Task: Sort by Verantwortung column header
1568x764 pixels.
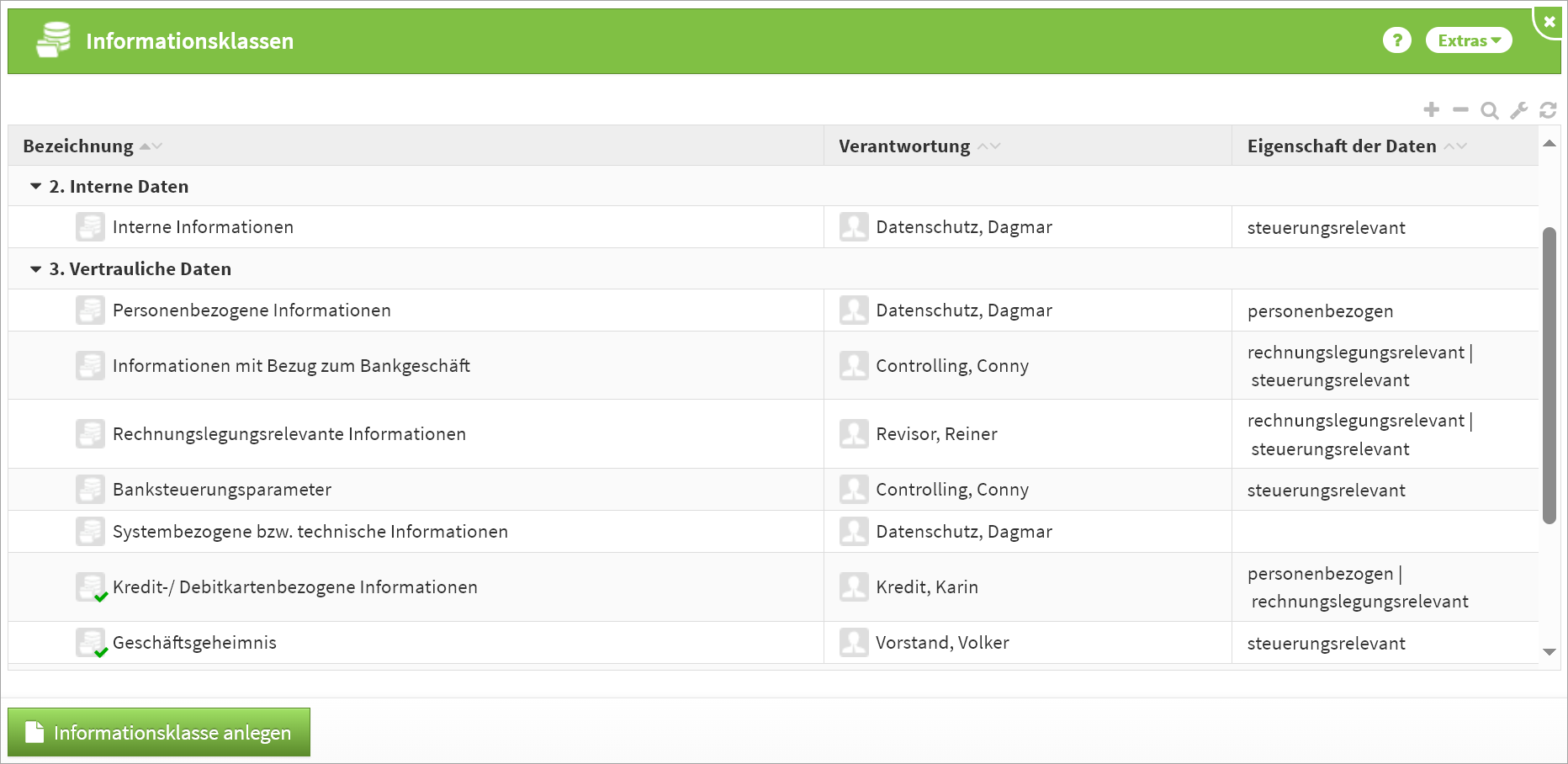Action: coord(904,146)
